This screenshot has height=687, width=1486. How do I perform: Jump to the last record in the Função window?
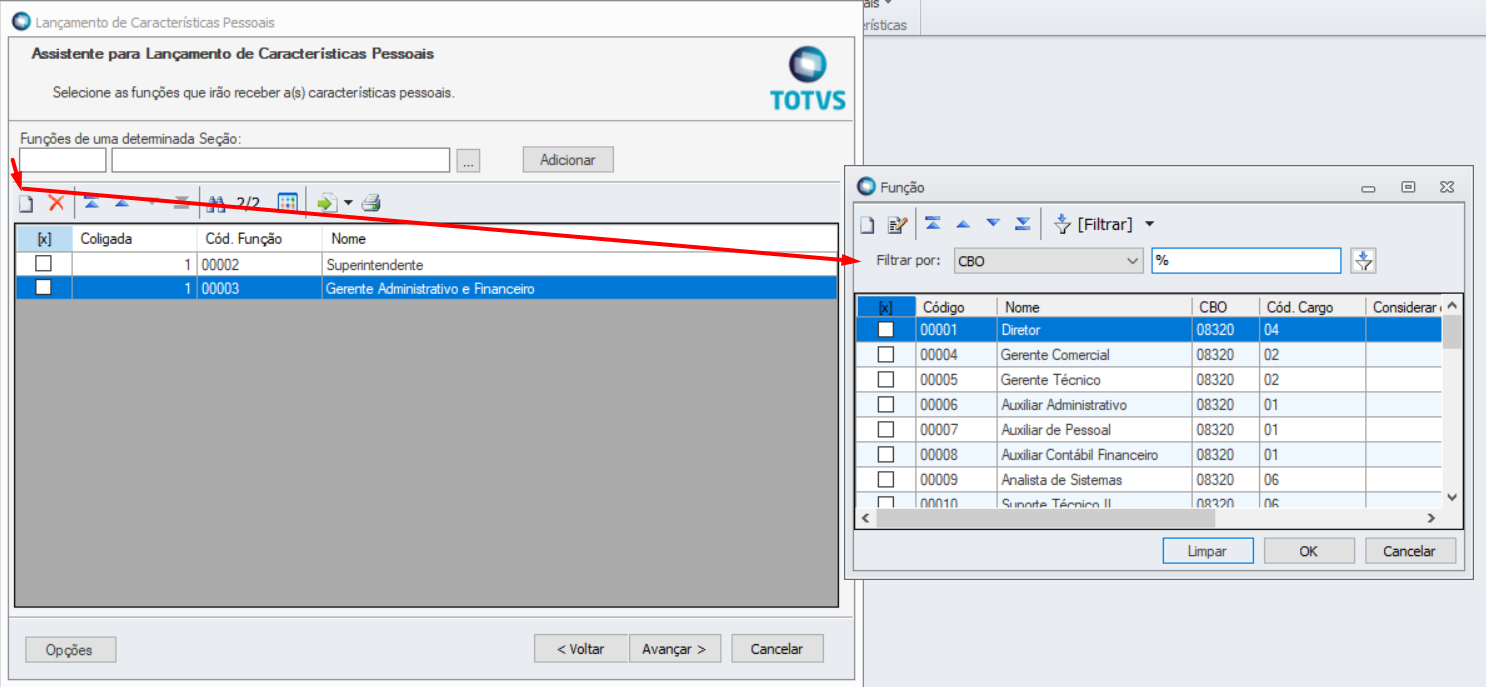1022,223
